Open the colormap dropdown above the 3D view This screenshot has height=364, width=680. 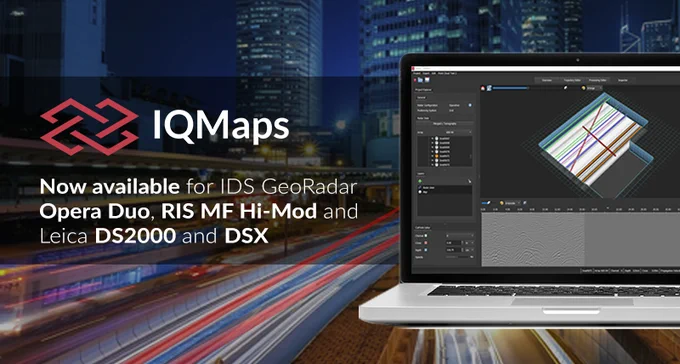(x=594, y=88)
